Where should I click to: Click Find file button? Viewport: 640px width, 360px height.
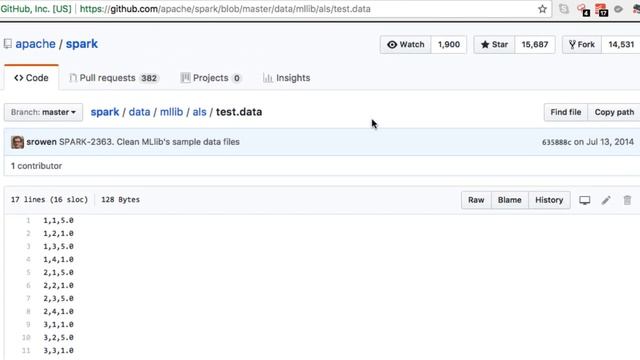(x=566, y=112)
